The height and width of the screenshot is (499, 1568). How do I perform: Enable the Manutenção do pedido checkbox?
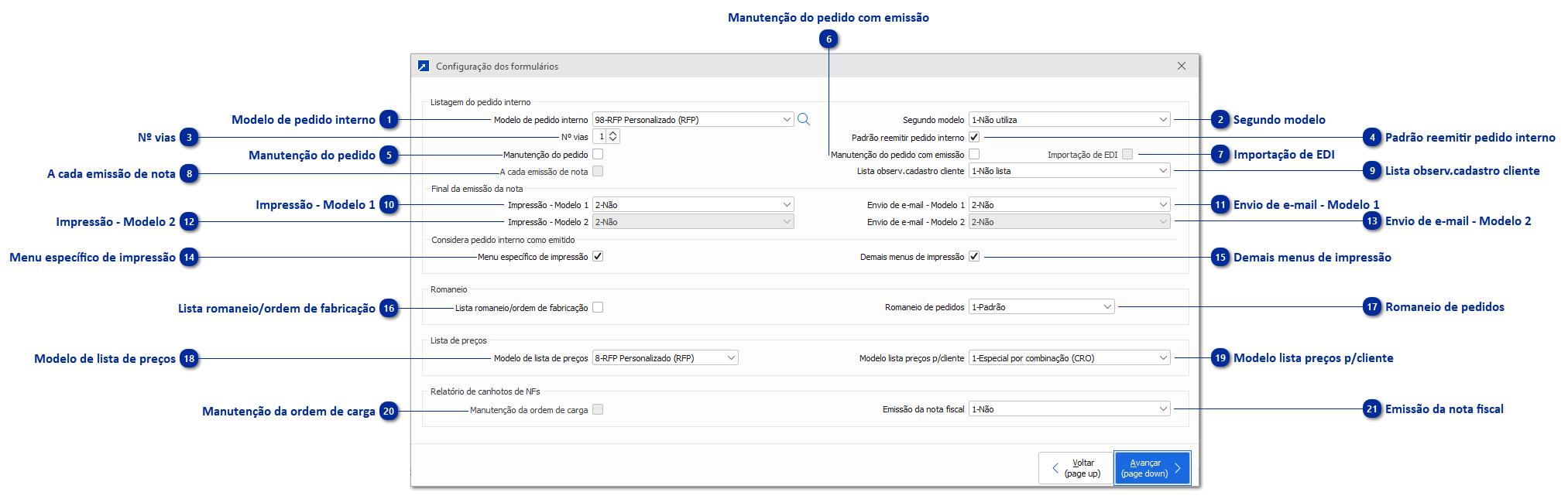click(x=598, y=155)
